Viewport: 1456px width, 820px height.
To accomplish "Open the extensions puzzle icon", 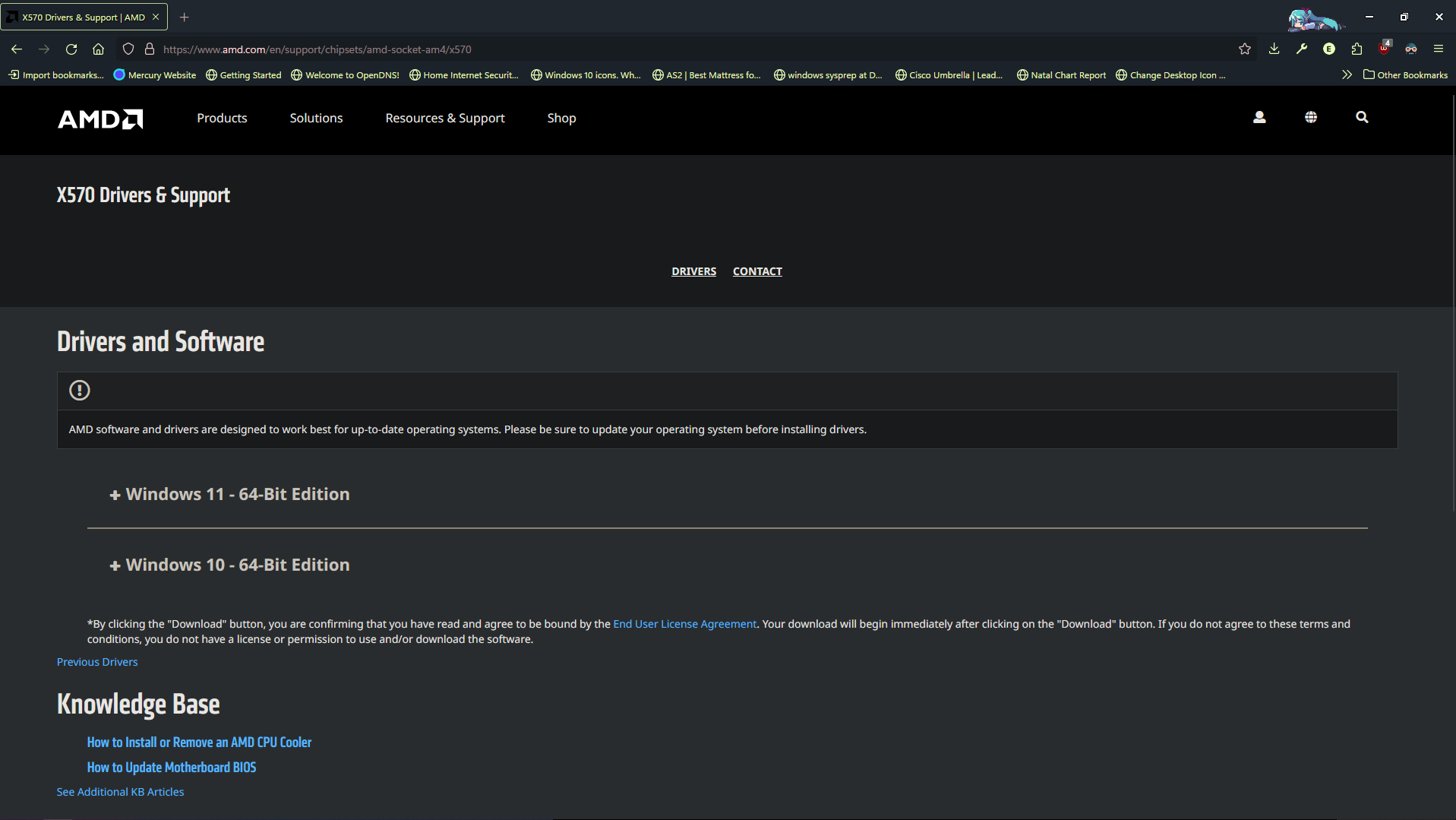I will click(1357, 49).
